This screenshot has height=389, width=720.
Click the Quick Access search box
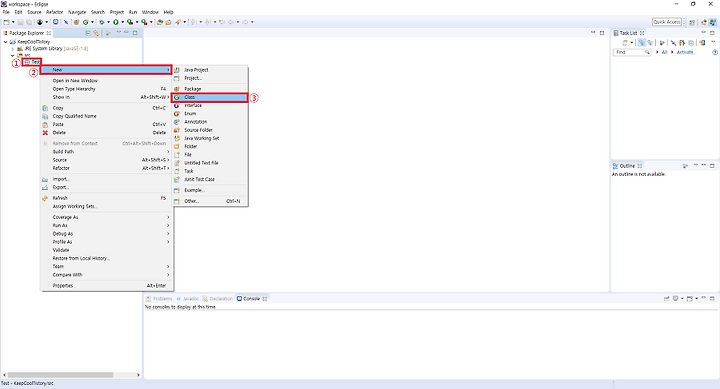(x=667, y=22)
